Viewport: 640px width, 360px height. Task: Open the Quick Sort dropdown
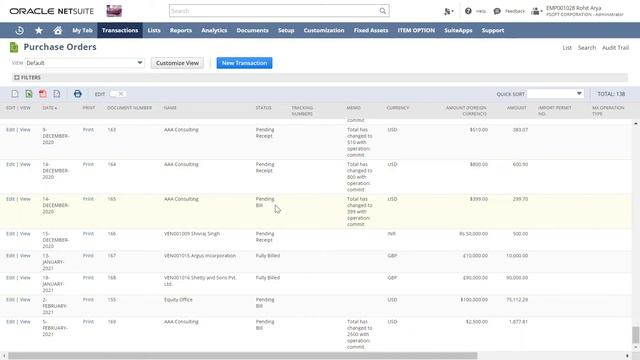pos(555,93)
